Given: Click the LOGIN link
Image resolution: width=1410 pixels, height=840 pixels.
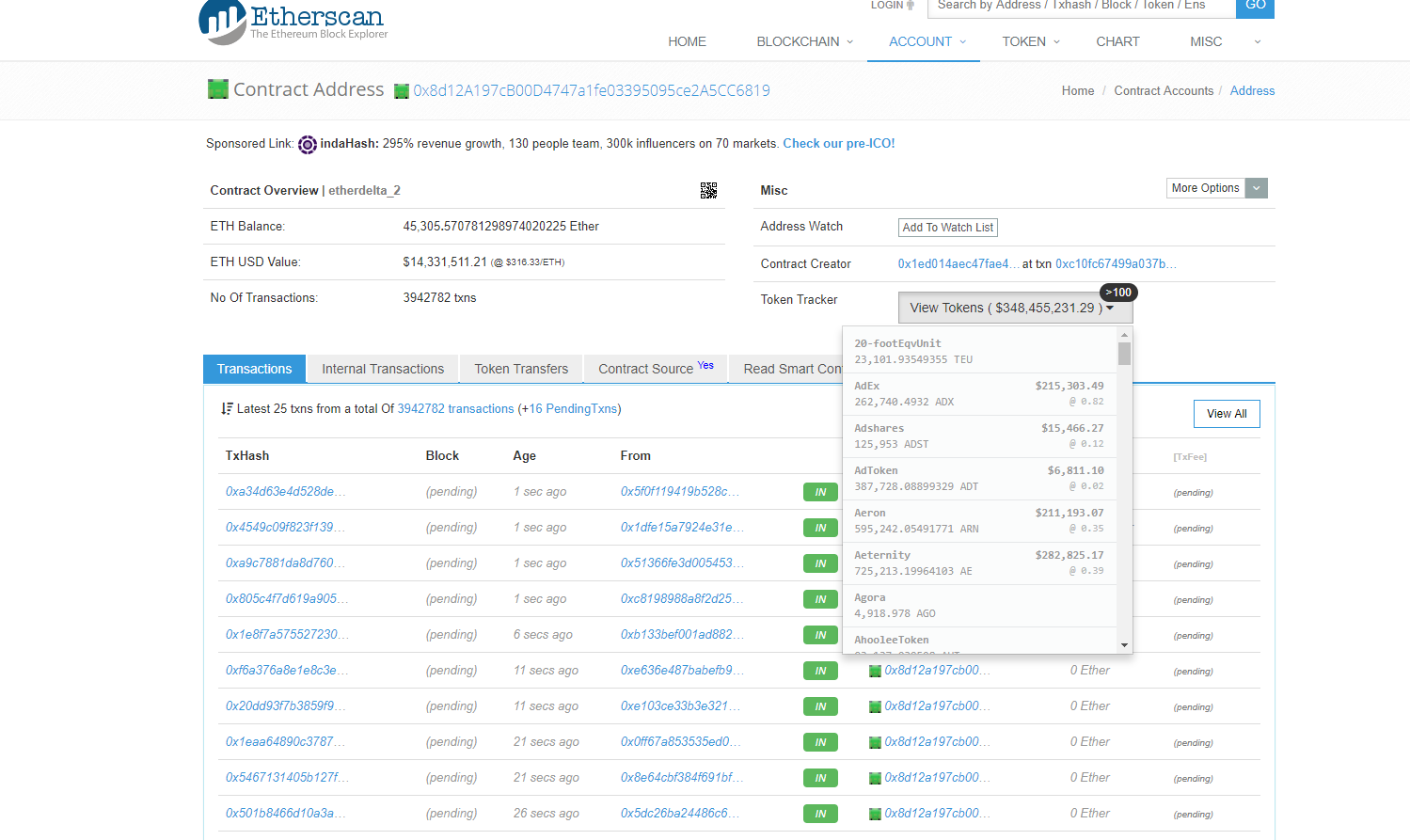Looking at the screenshot, I should 886,5.
